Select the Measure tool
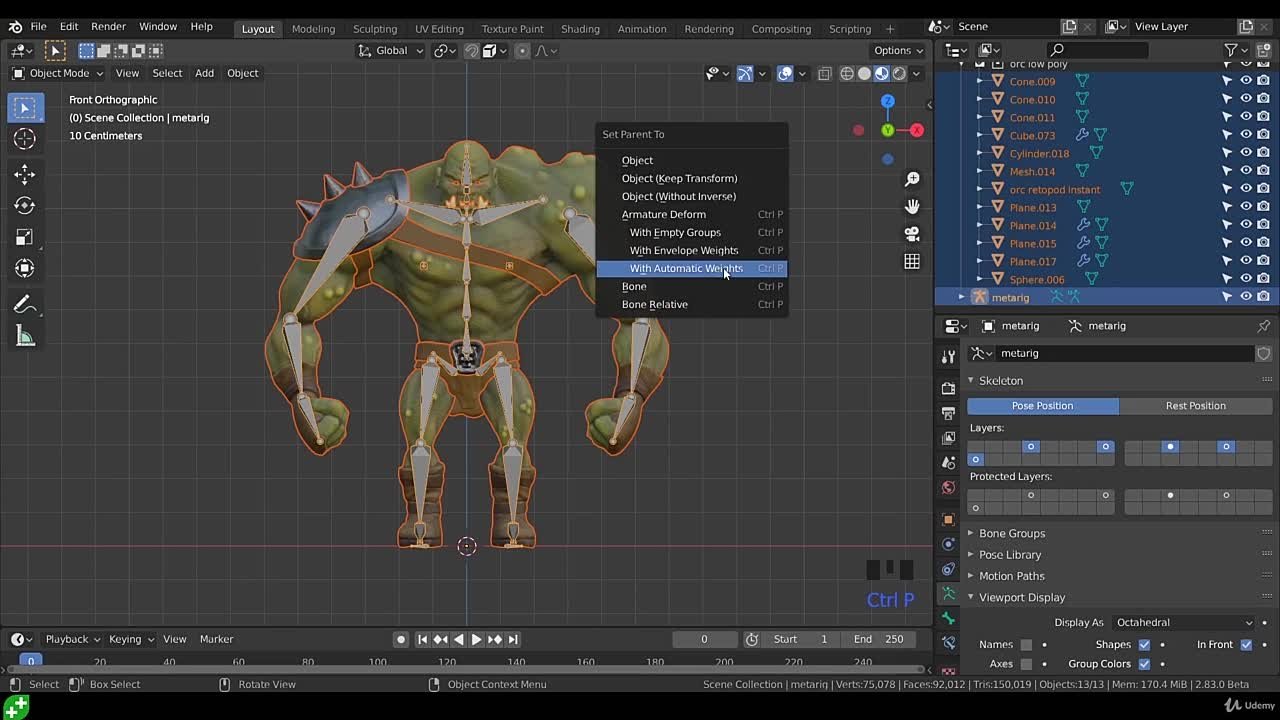 (x=25, y=337)
